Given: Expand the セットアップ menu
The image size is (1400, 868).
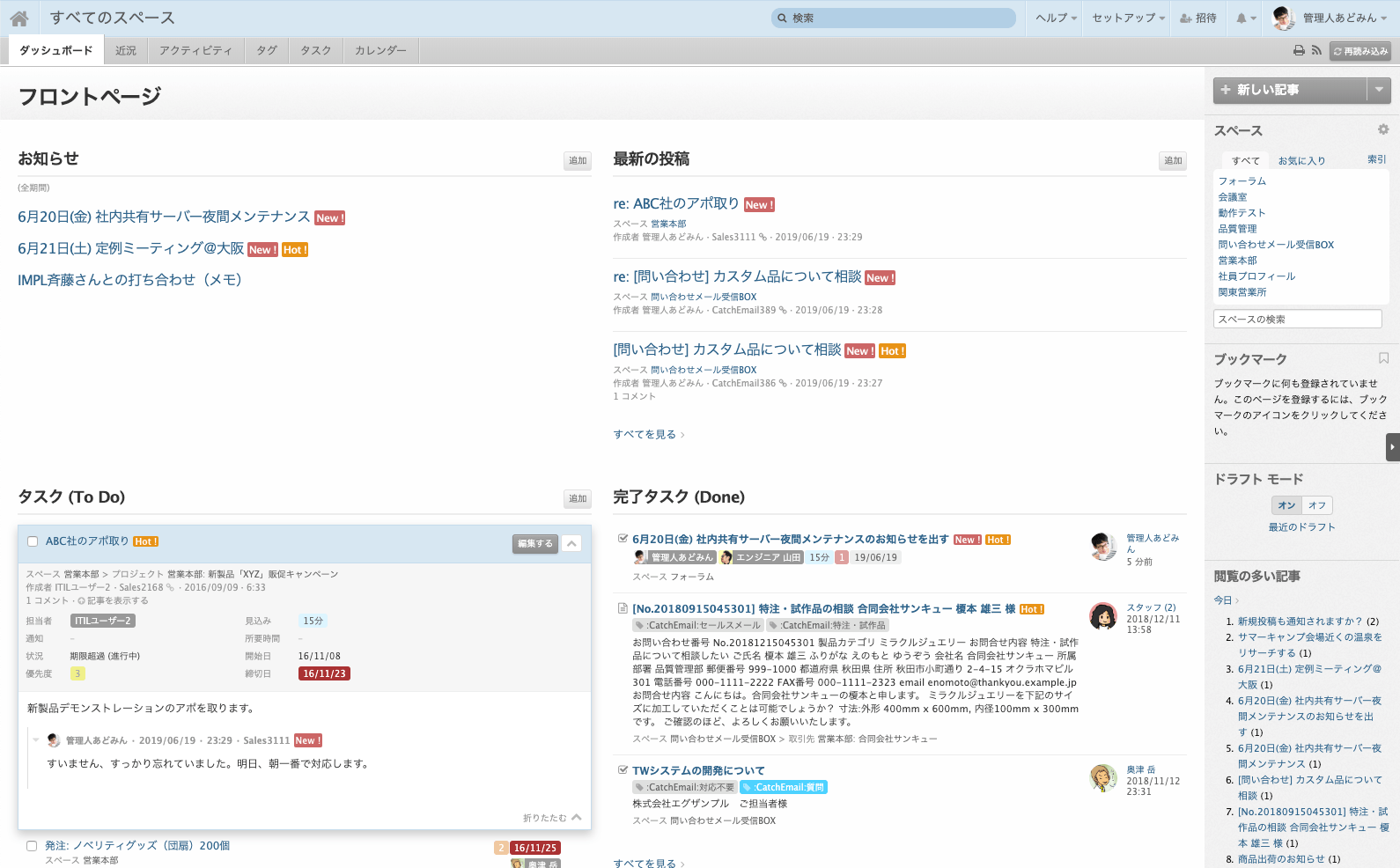Looking at the screenshot, I should (1128, 18).
